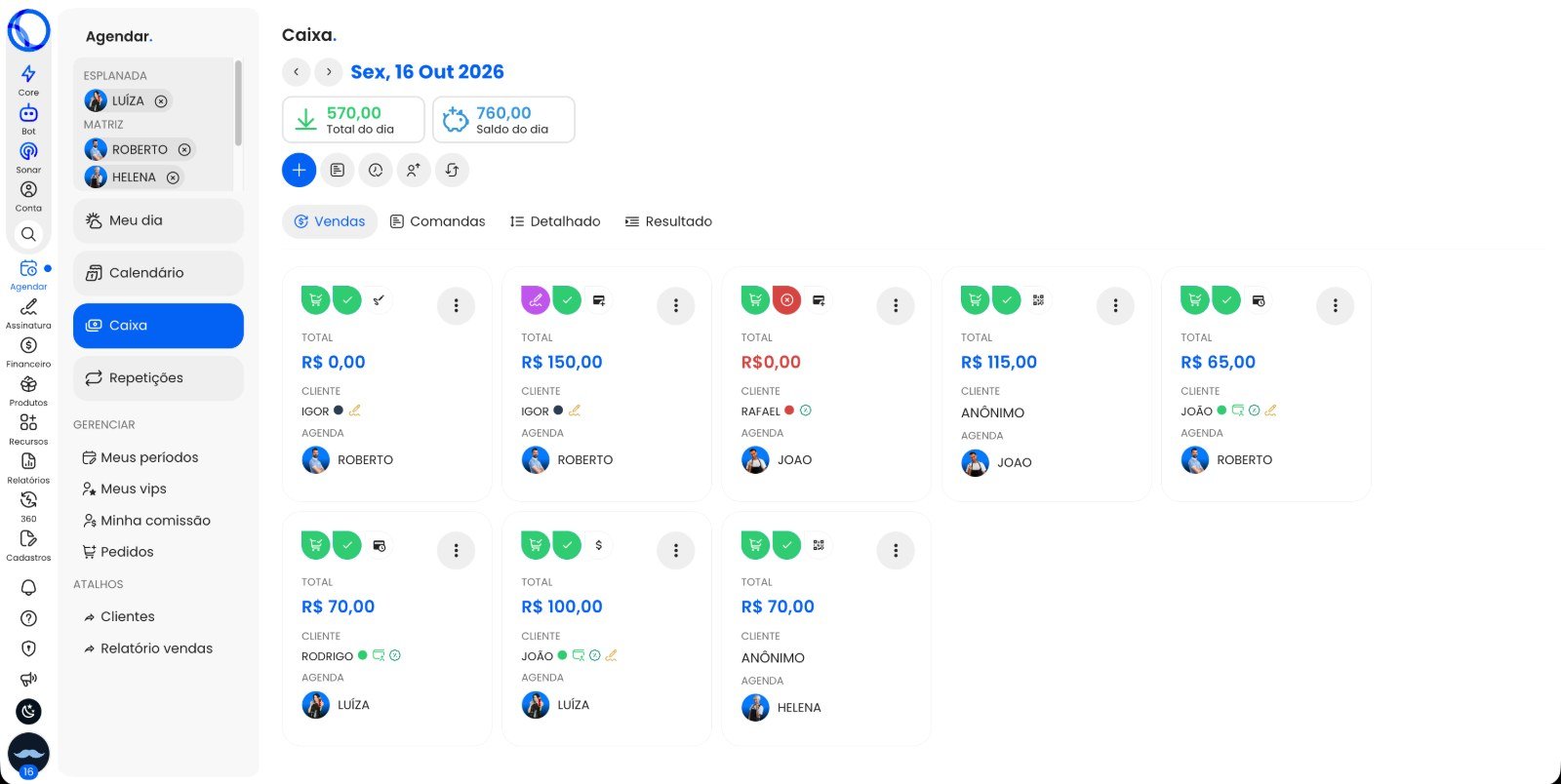Open the Produtos sidebar icon
Image resolution: width=1561 pixels, height=784 pixels.
[x=28, y=384]
